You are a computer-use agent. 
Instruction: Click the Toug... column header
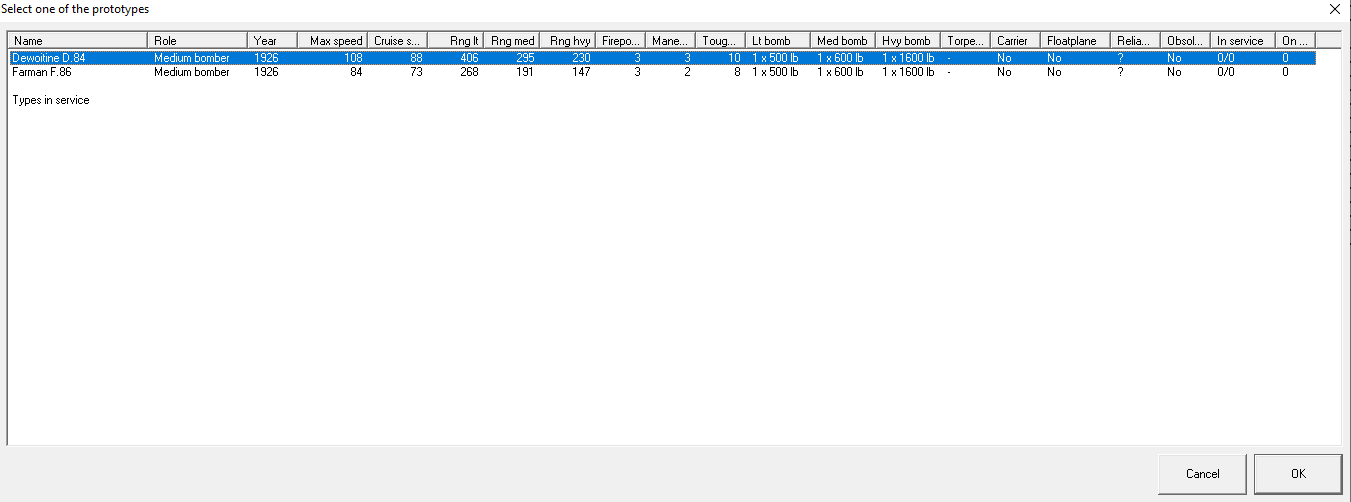[722, 41]
